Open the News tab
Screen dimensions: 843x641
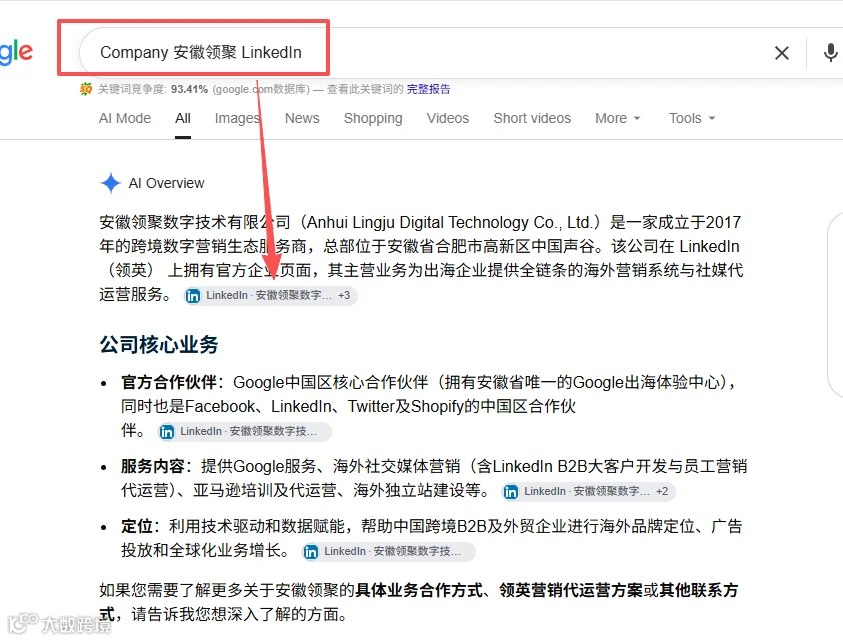(x=302, y=118)
